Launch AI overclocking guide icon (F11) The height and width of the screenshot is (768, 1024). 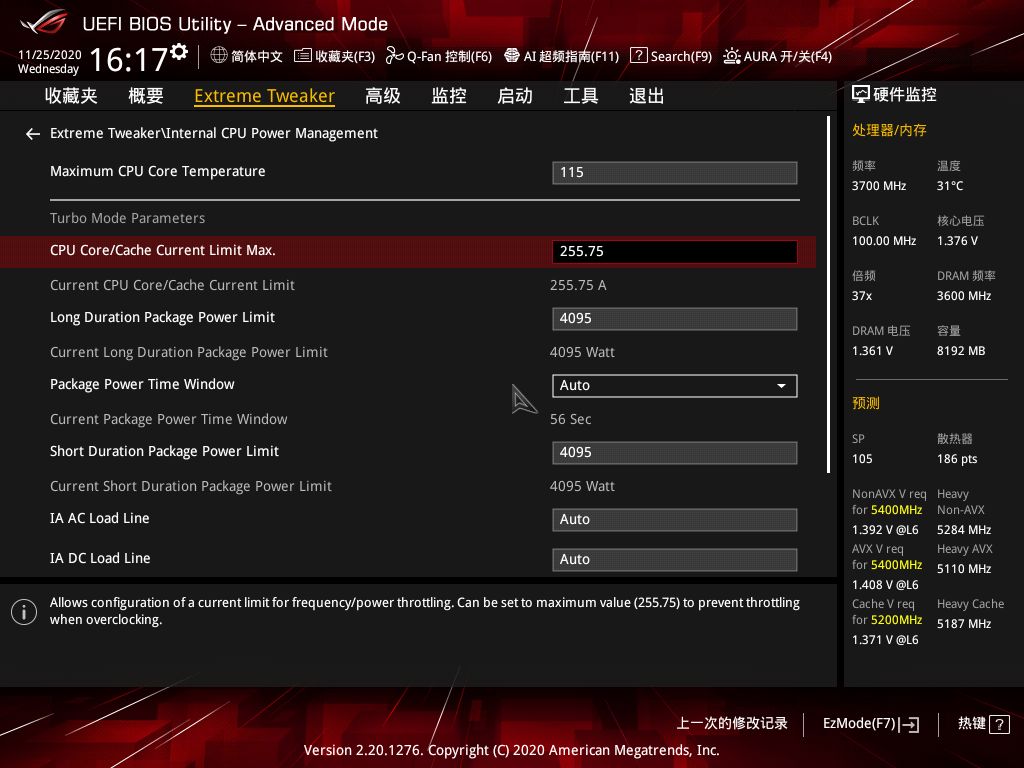512,56
